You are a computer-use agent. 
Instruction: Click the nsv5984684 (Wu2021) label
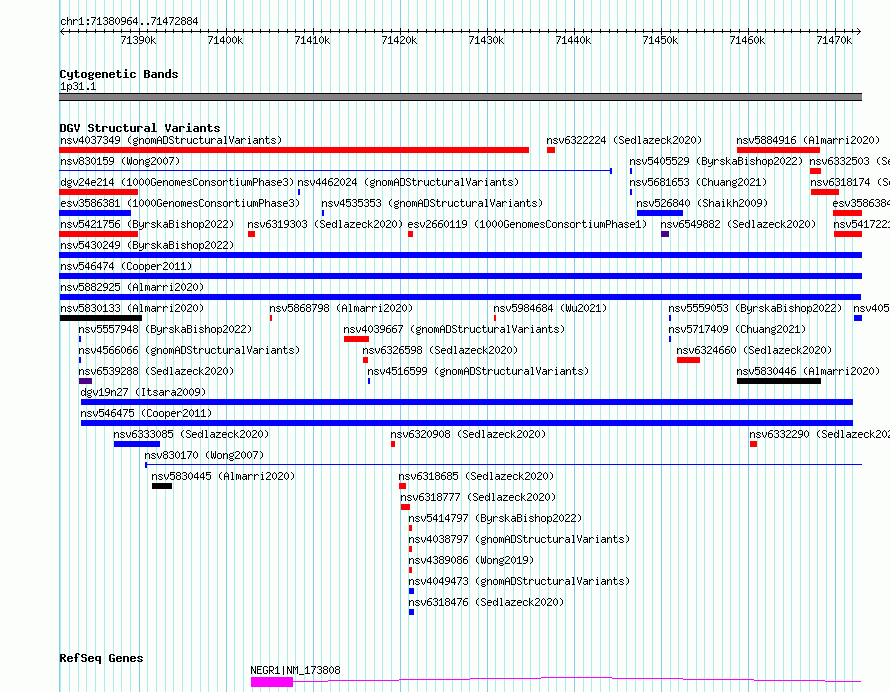click(550, 308)
